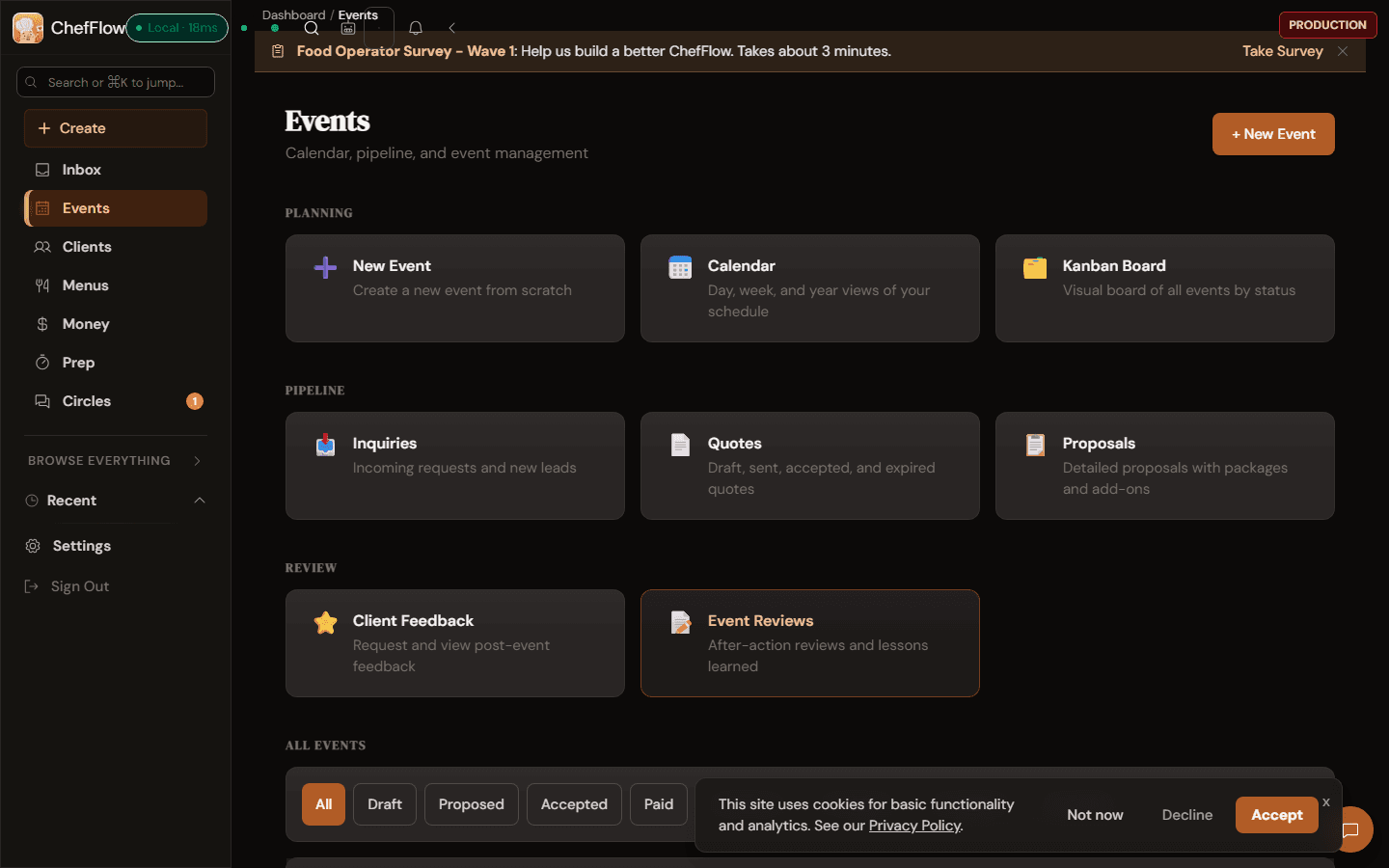Image resolution: width=1389 pixels, height=868 pixels.
Task: Click the Inbox tray icon in sidebar
Action: (42, 170)
